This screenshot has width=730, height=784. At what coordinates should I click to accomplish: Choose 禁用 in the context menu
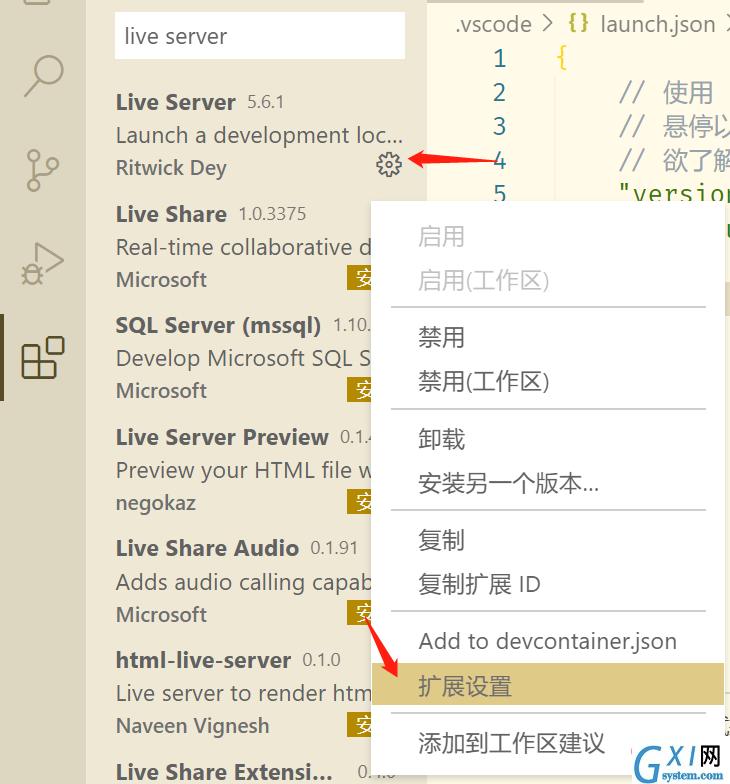(x=548, y=337)
